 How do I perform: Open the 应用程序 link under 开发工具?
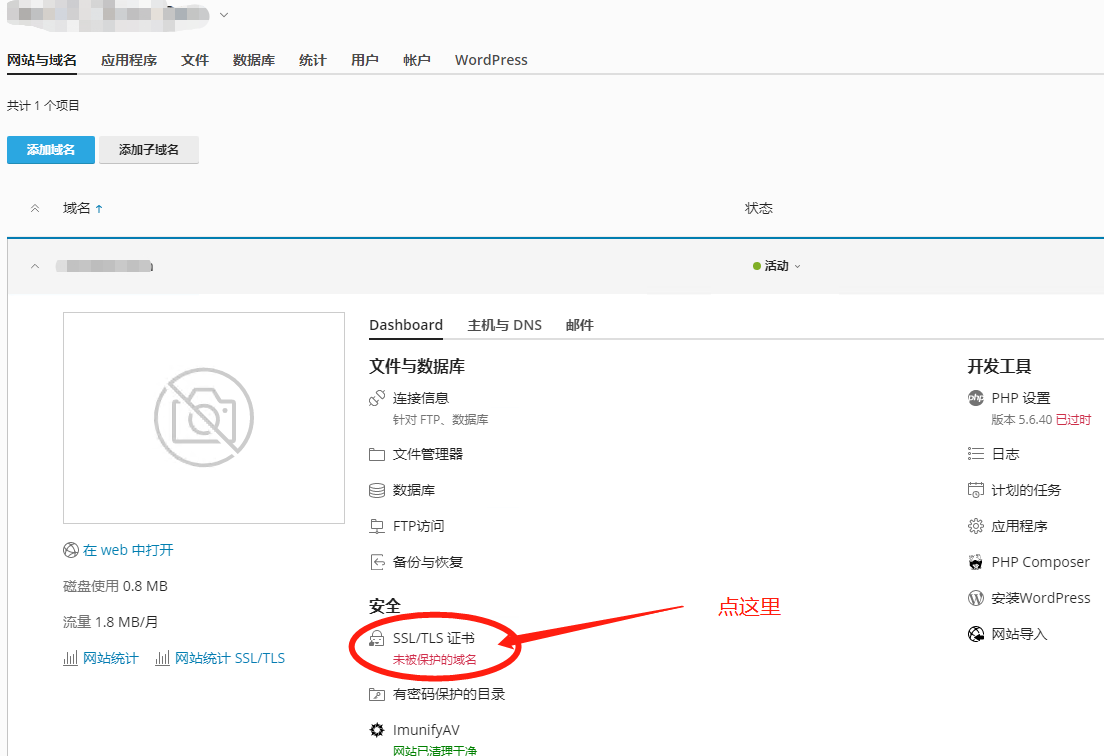pos(1020,526)
